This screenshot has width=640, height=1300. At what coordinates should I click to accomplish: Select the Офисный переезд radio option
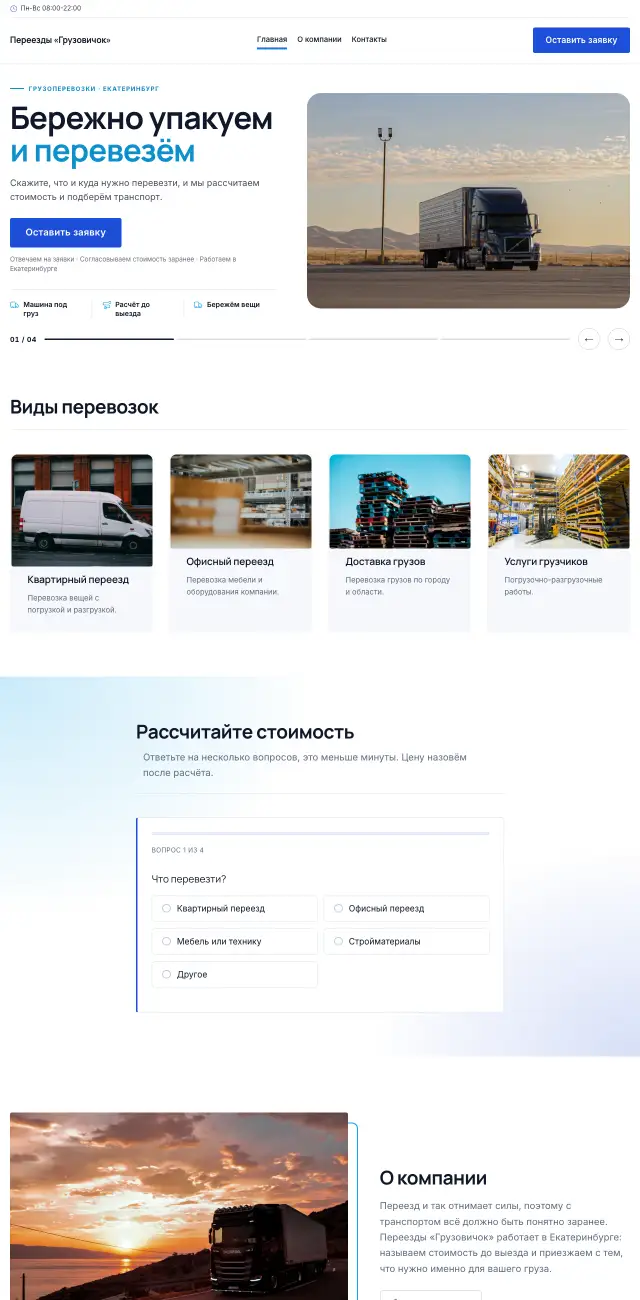point(406,908)
